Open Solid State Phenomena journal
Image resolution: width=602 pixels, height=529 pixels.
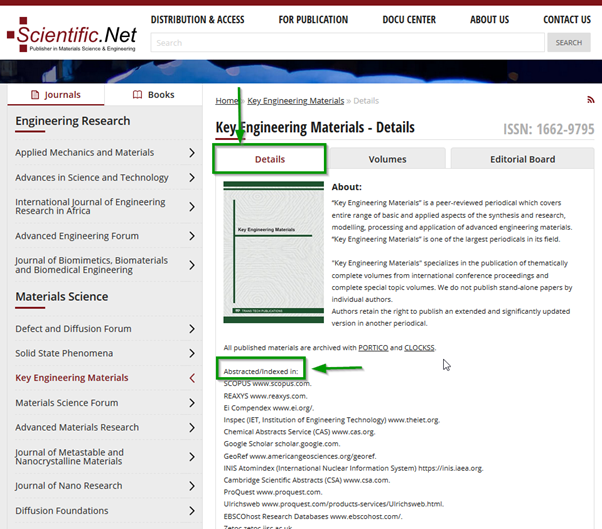click(x=64, y=353)
